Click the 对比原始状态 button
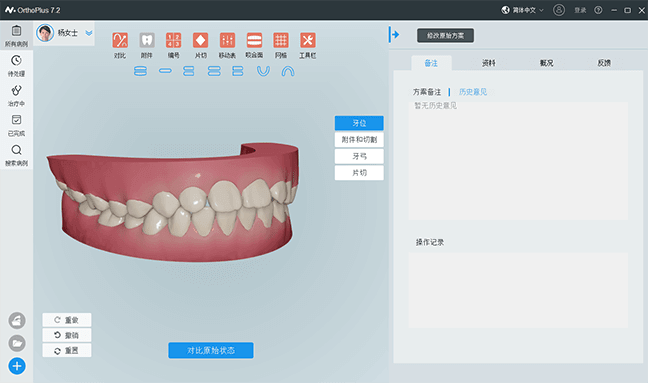The image size is (648, 383). point(211,350)
